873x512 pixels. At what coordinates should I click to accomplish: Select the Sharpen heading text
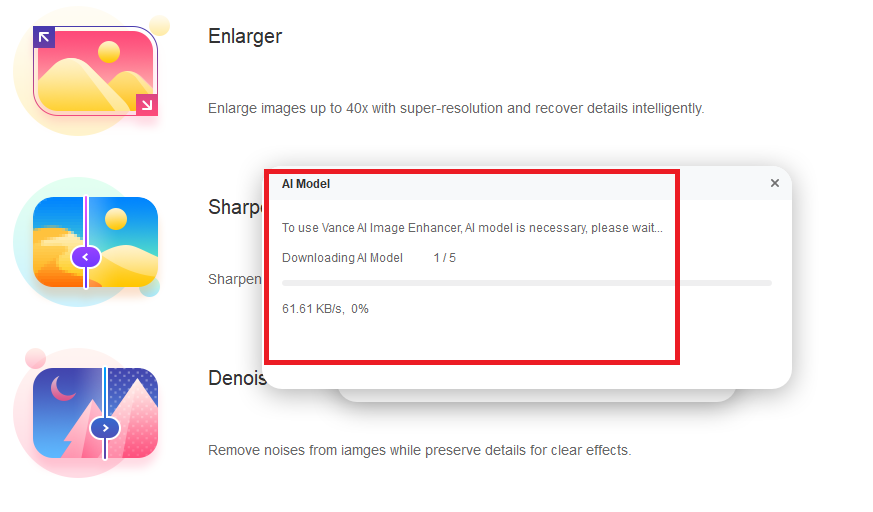pos(236,207)
